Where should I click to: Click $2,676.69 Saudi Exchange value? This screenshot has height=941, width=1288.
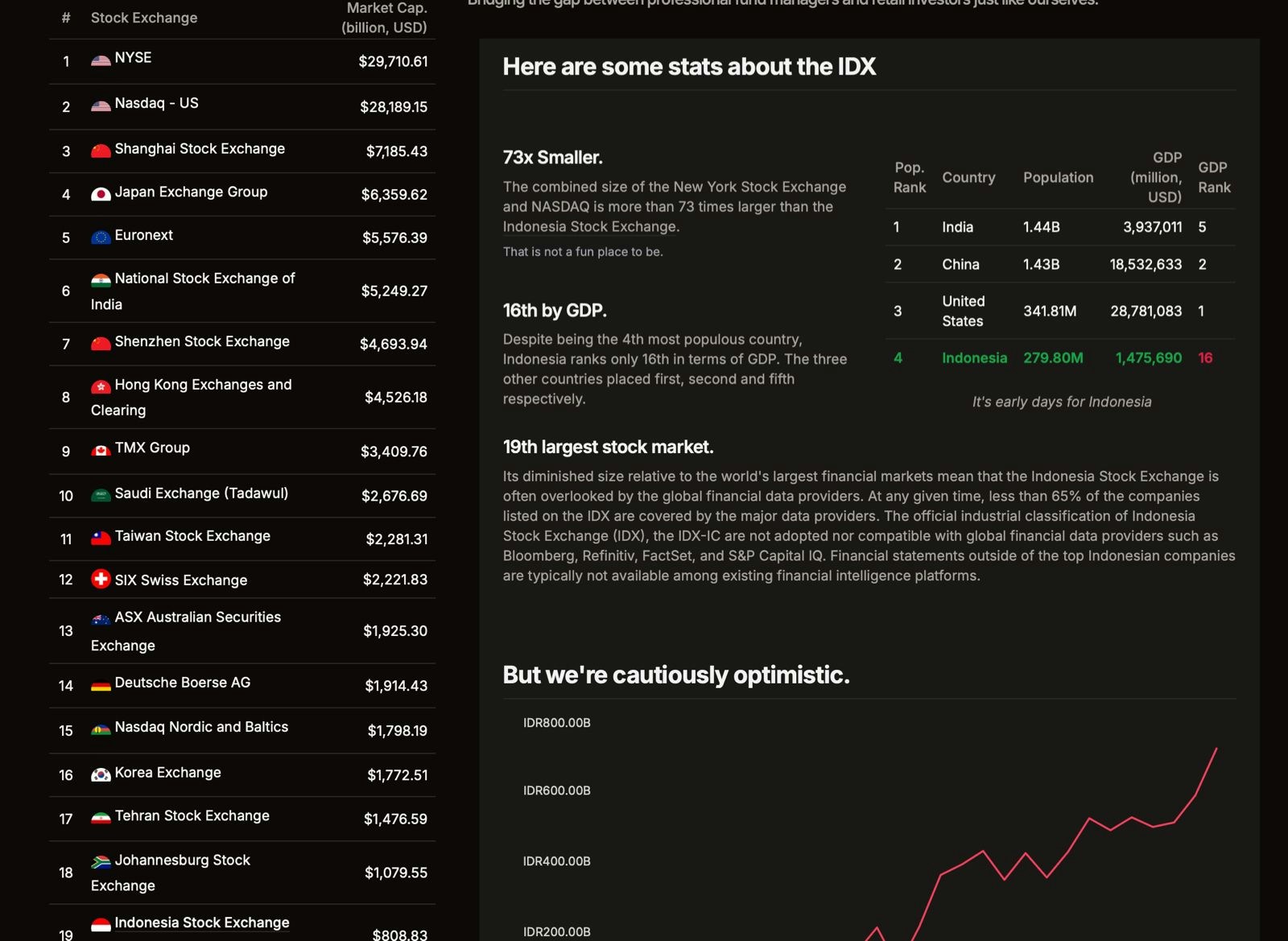(x=394, y=496)
